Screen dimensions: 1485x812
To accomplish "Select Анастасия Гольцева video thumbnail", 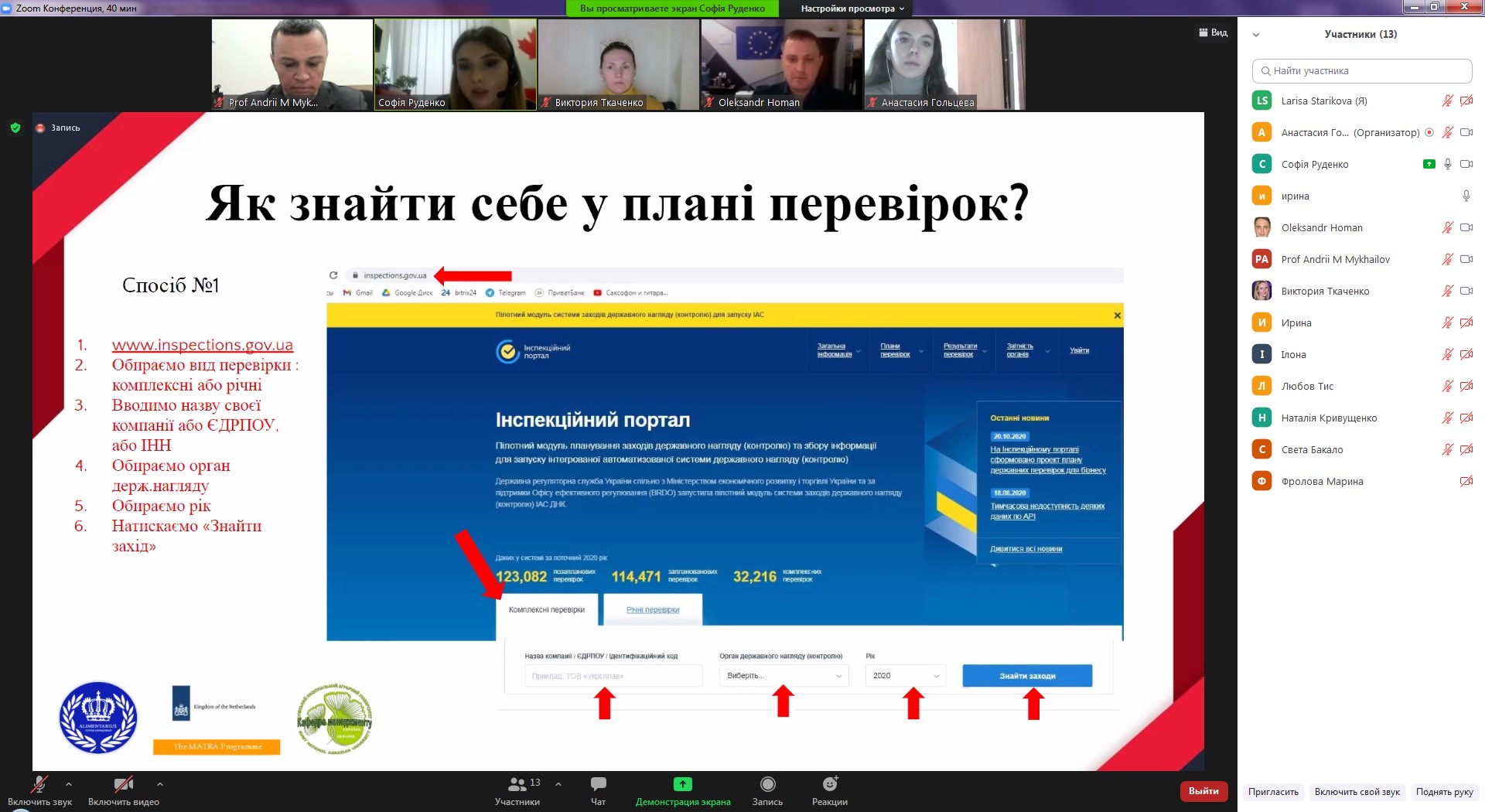I will click(x=944, y=64).
